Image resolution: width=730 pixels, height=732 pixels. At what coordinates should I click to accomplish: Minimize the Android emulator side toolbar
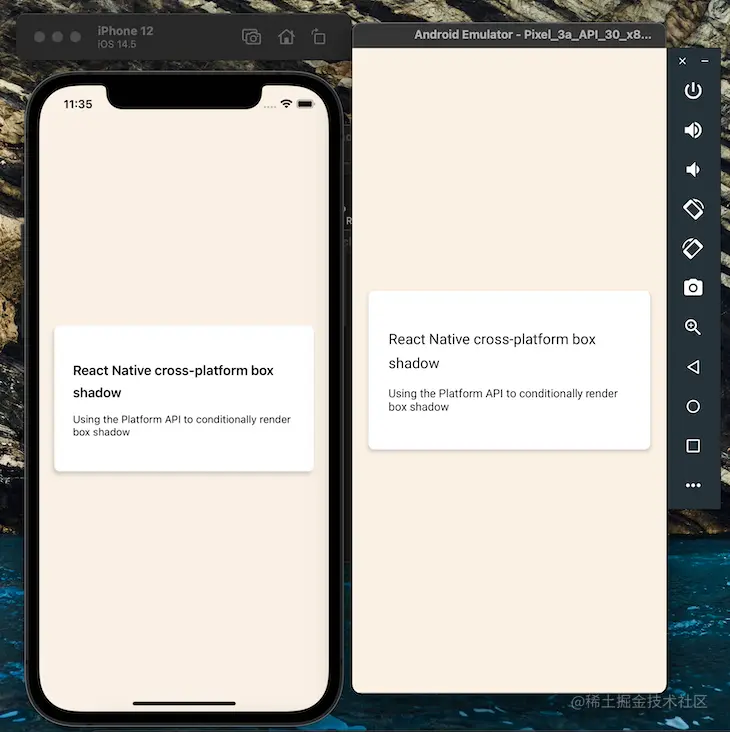[x=705, y=61]
